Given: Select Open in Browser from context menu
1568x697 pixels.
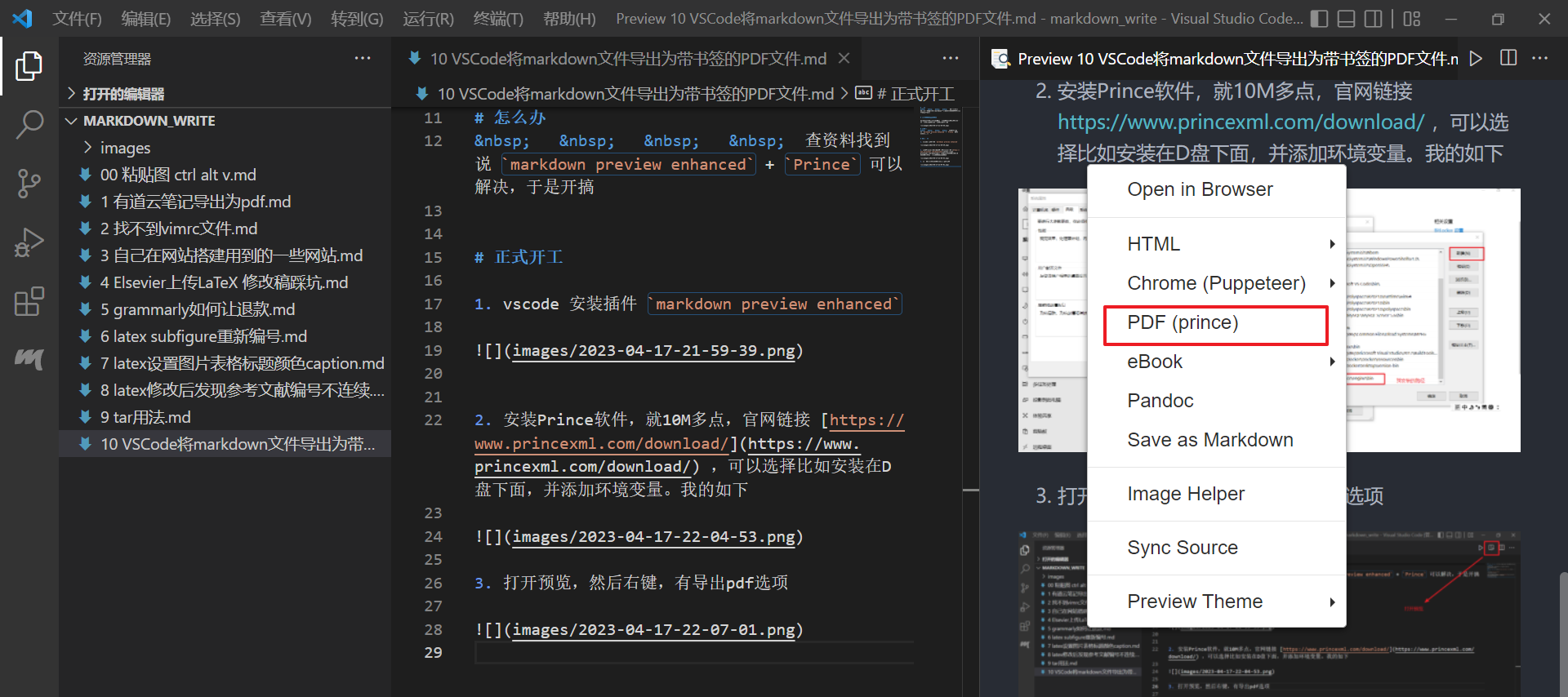Looking at the screenshot, I should click(1217, 189).
